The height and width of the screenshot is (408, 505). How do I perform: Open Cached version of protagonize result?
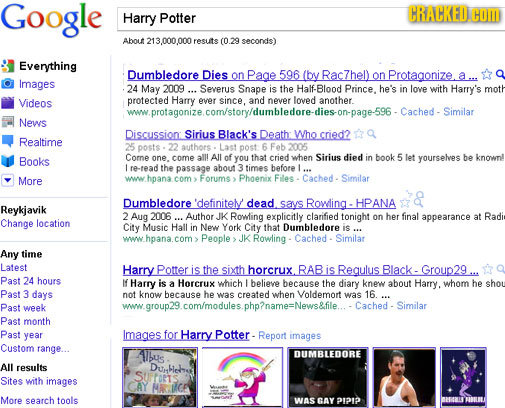coord(417,112)
